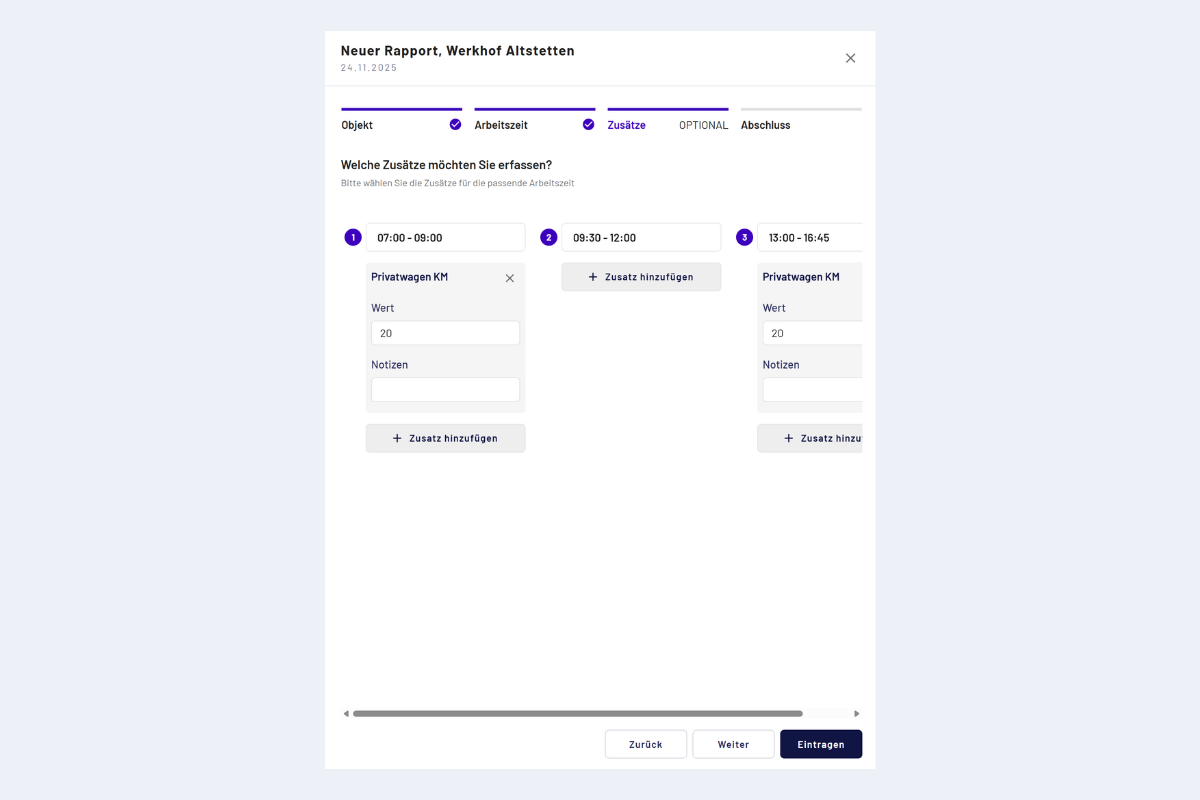Screen dimensions: 1200x800
Task: Go to the Objekt step tab
Action: coord(358,125)
